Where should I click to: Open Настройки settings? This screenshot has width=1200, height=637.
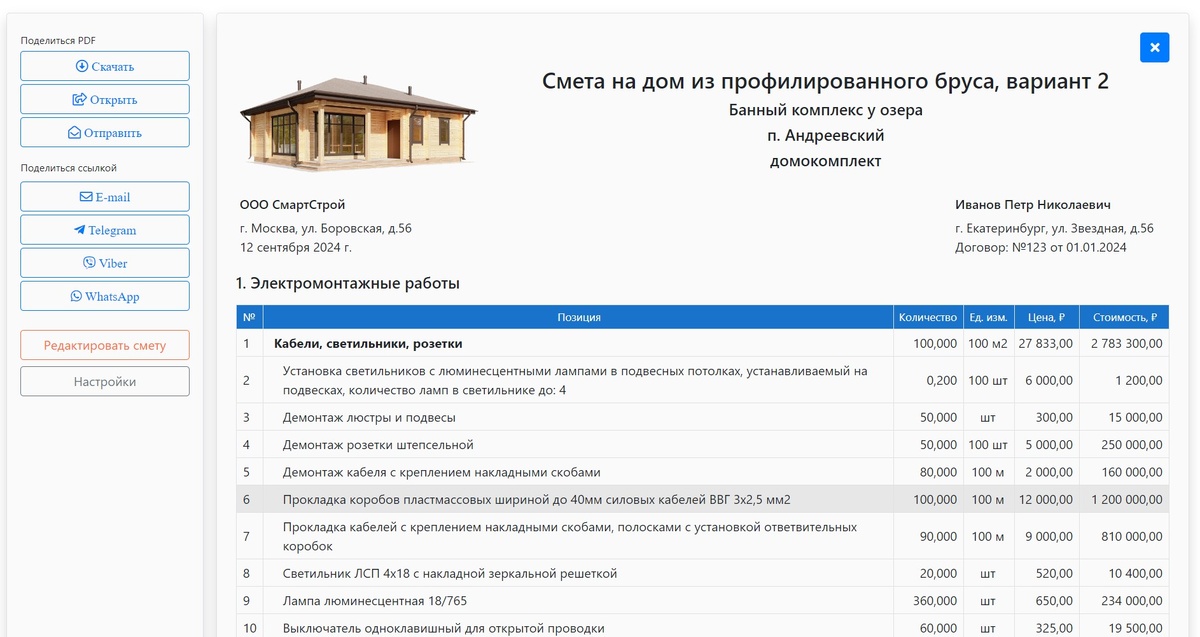105,381
